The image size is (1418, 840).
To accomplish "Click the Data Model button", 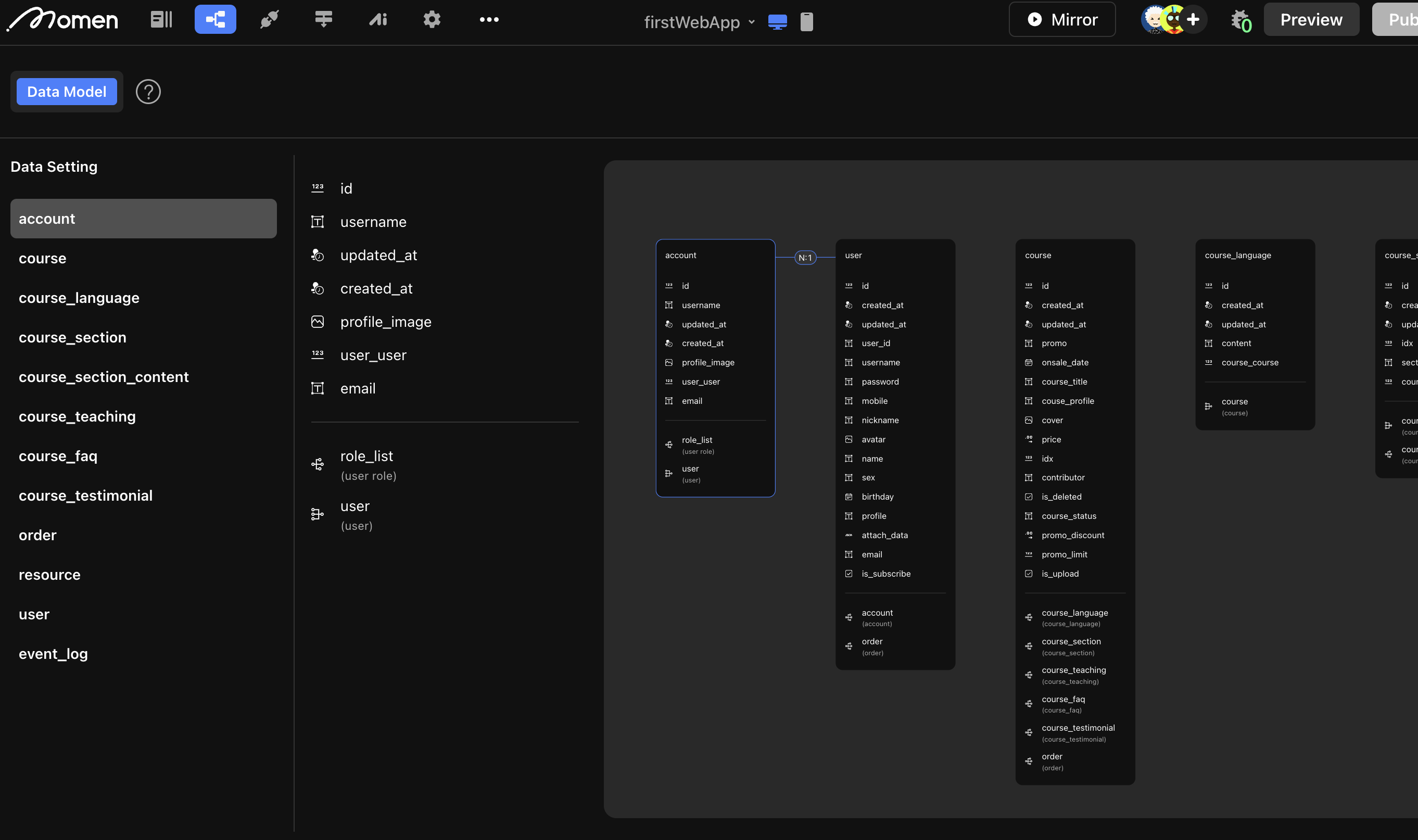I will 67,92.
